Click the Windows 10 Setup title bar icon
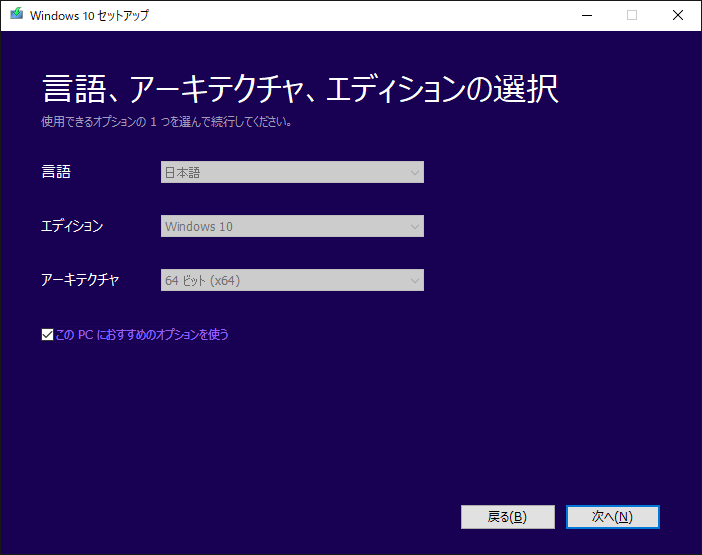 17,14
